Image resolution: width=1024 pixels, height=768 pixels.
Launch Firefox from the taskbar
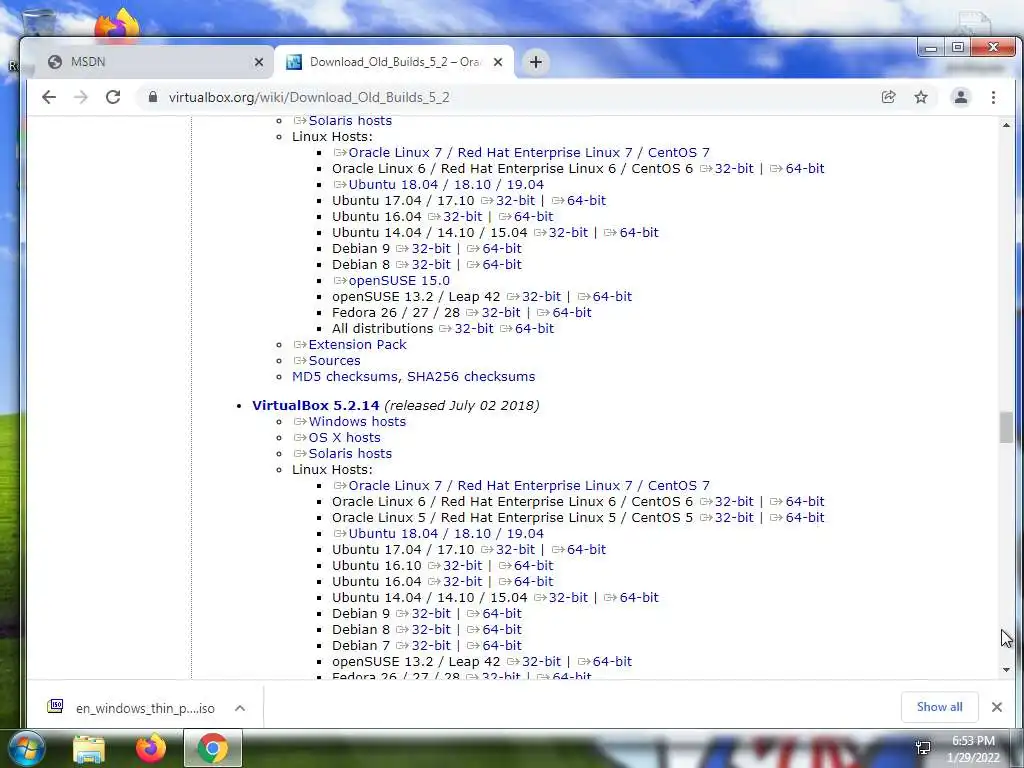[x=151, y=748]
